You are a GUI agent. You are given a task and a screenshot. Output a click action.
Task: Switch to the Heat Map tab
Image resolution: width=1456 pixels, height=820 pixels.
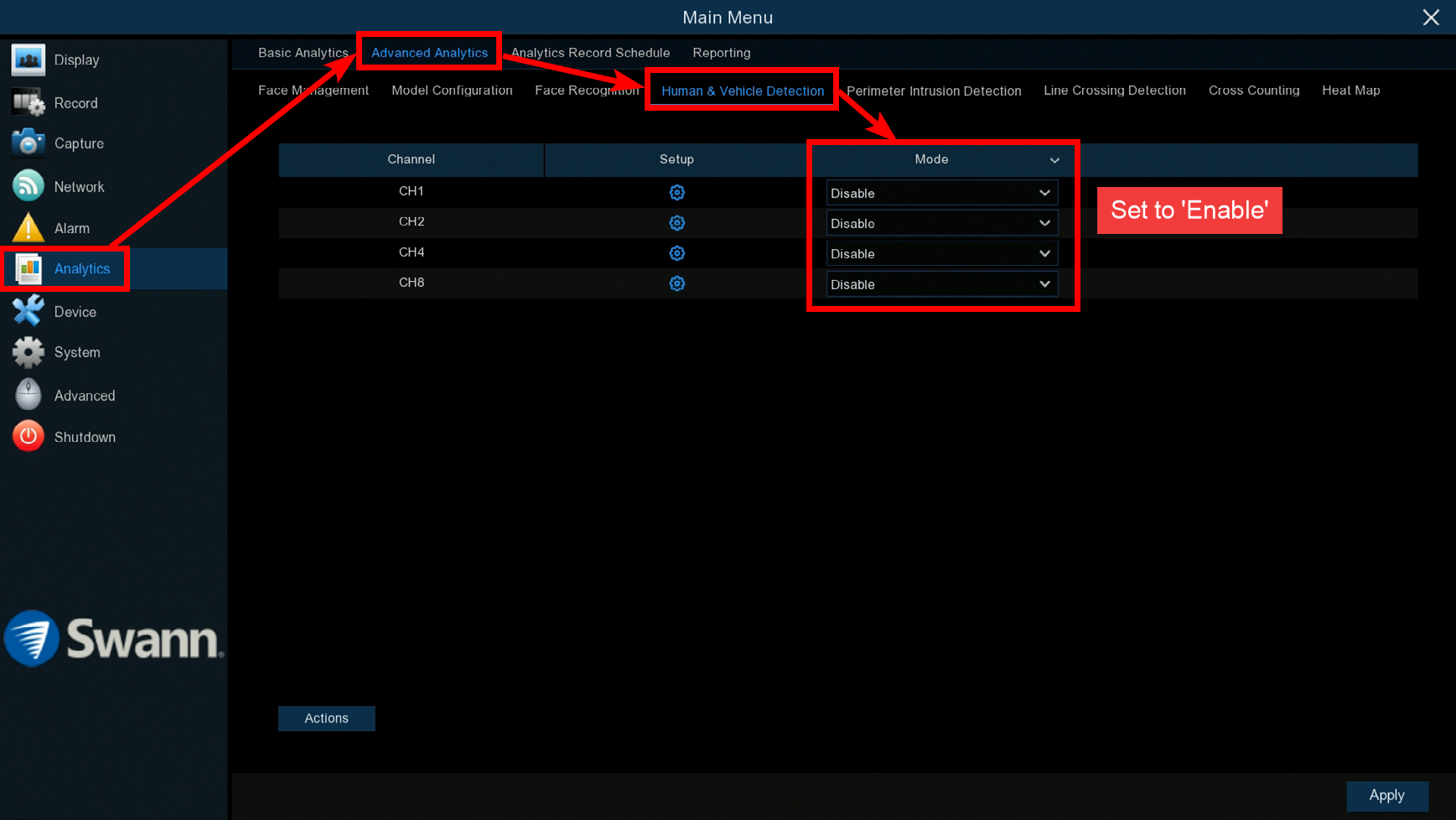[1350, 91]
